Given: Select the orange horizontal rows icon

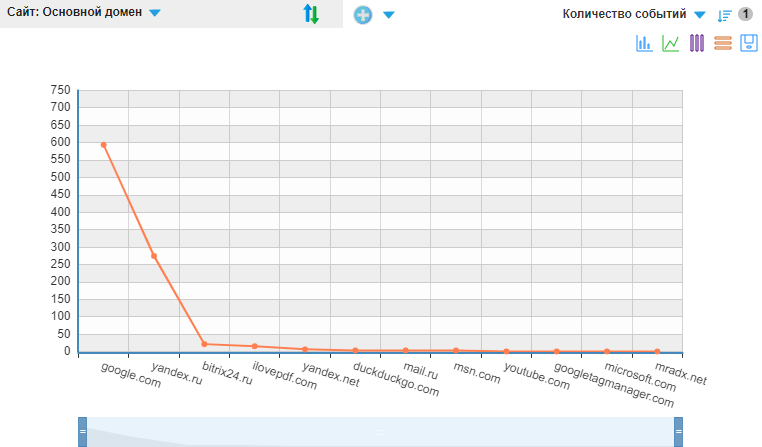Looking at the screenshot, I should coord(723,43).
